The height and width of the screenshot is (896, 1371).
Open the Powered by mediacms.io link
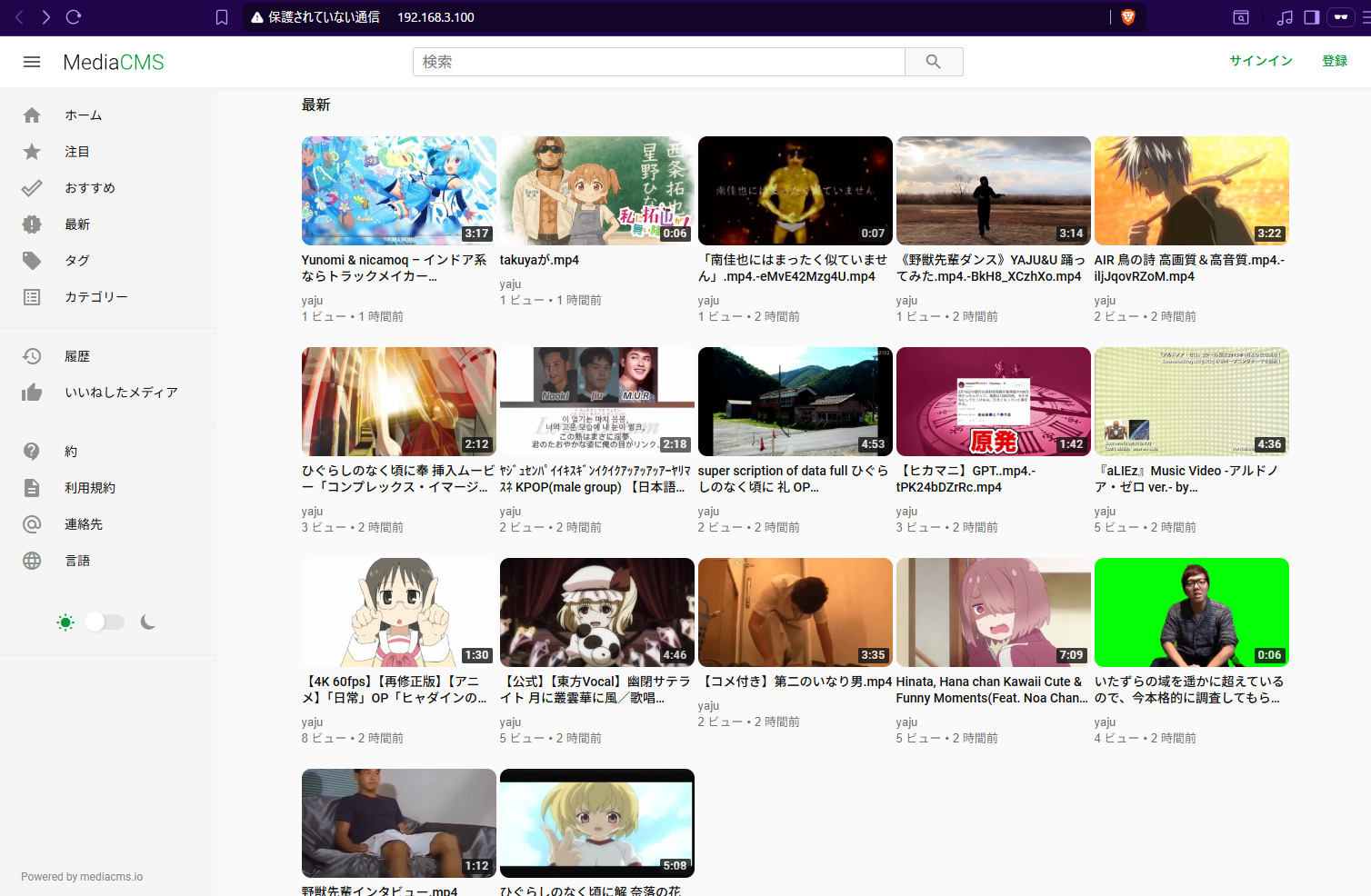coord(81,876)
